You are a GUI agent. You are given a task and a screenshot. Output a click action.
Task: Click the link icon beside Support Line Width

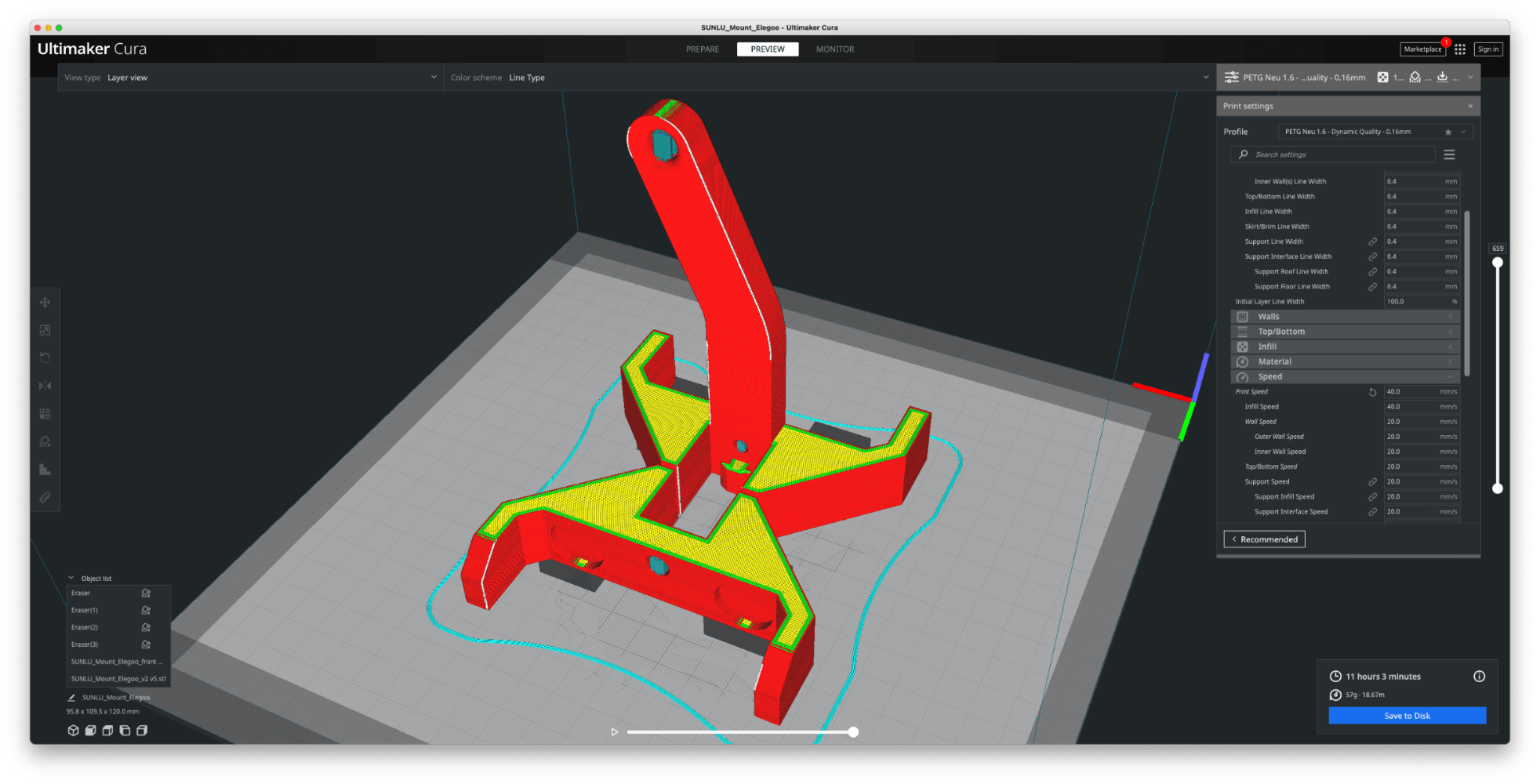[x=1373, y=242]
